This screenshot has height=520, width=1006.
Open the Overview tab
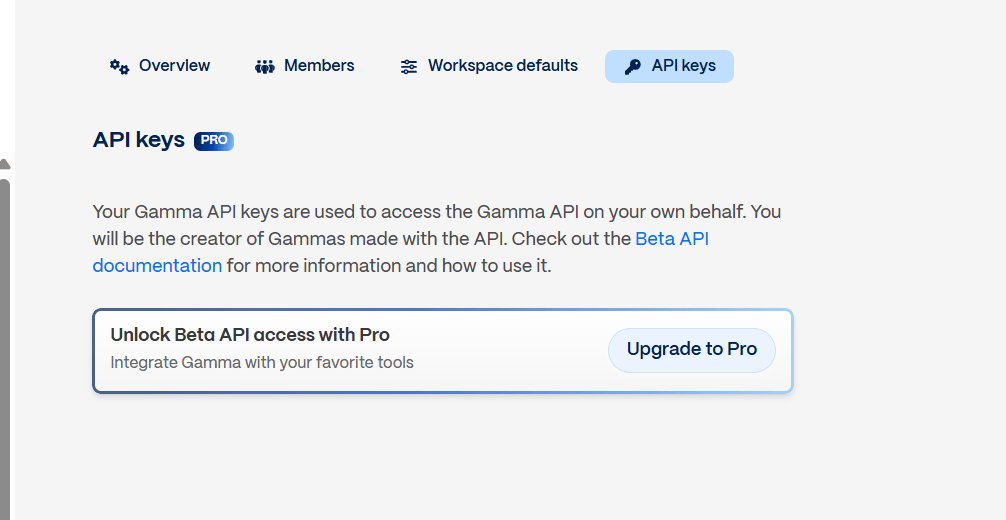point(174,66)
